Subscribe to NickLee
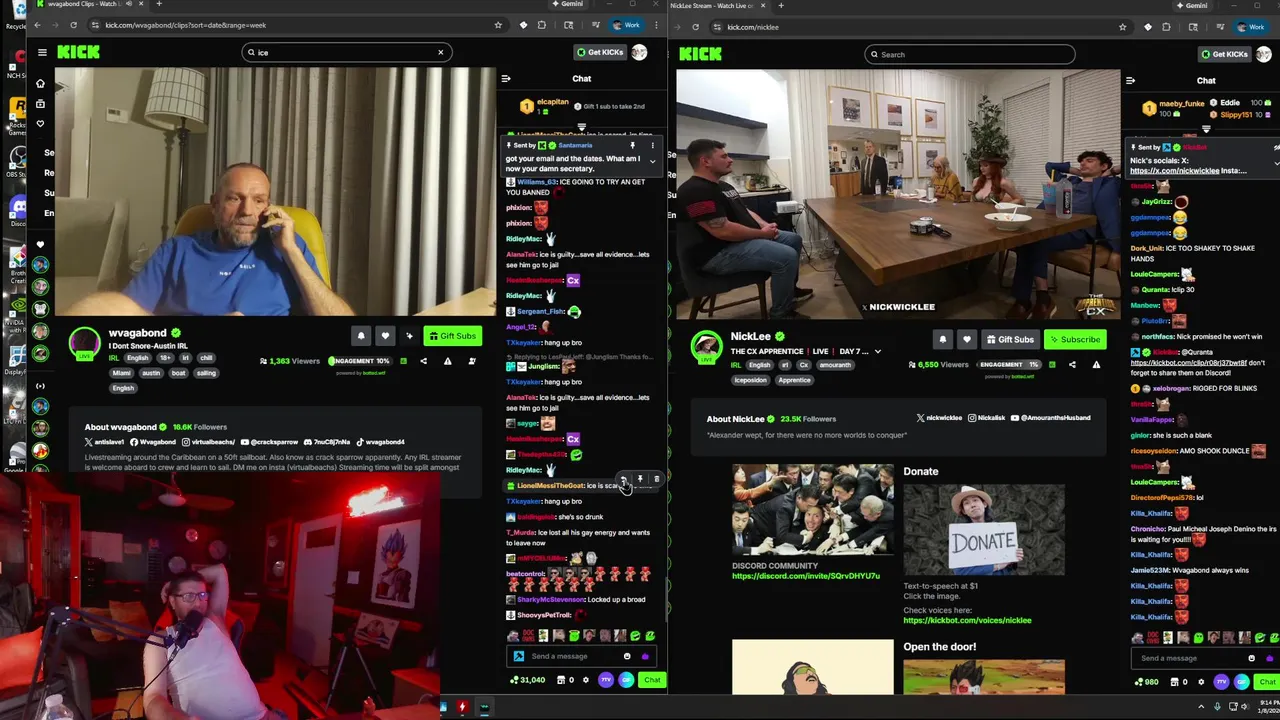Viewport: 1280px width, 720px height. [x=1075, y=340]
